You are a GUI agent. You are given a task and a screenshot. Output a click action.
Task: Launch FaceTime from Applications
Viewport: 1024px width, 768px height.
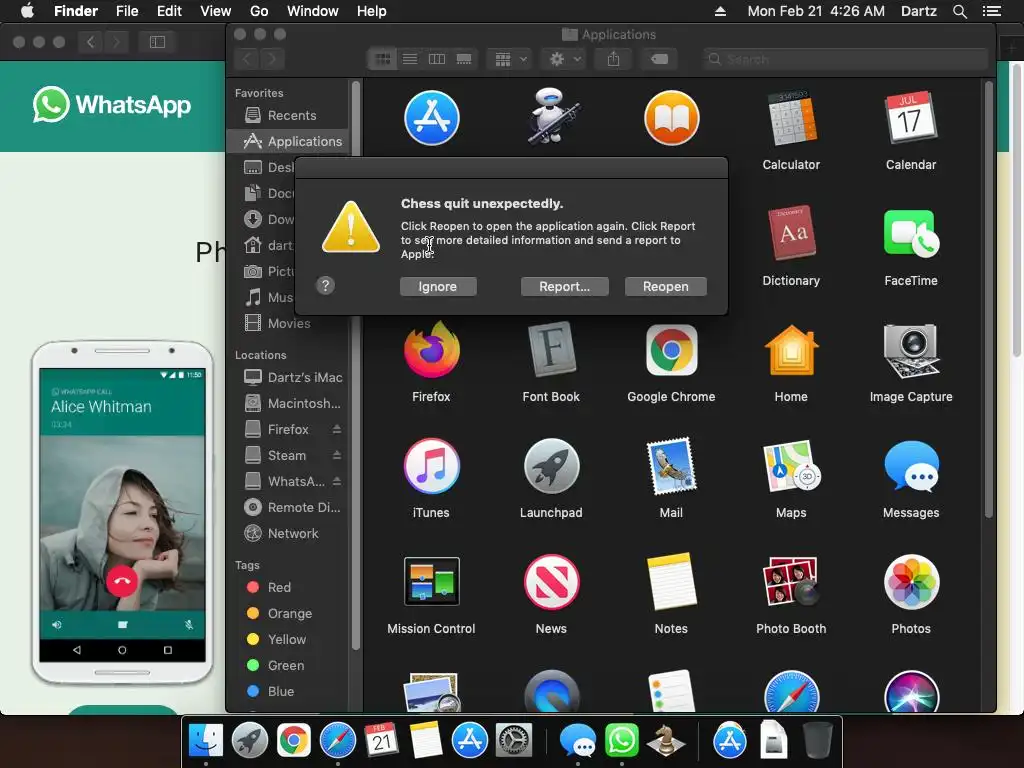pos(911,234)
